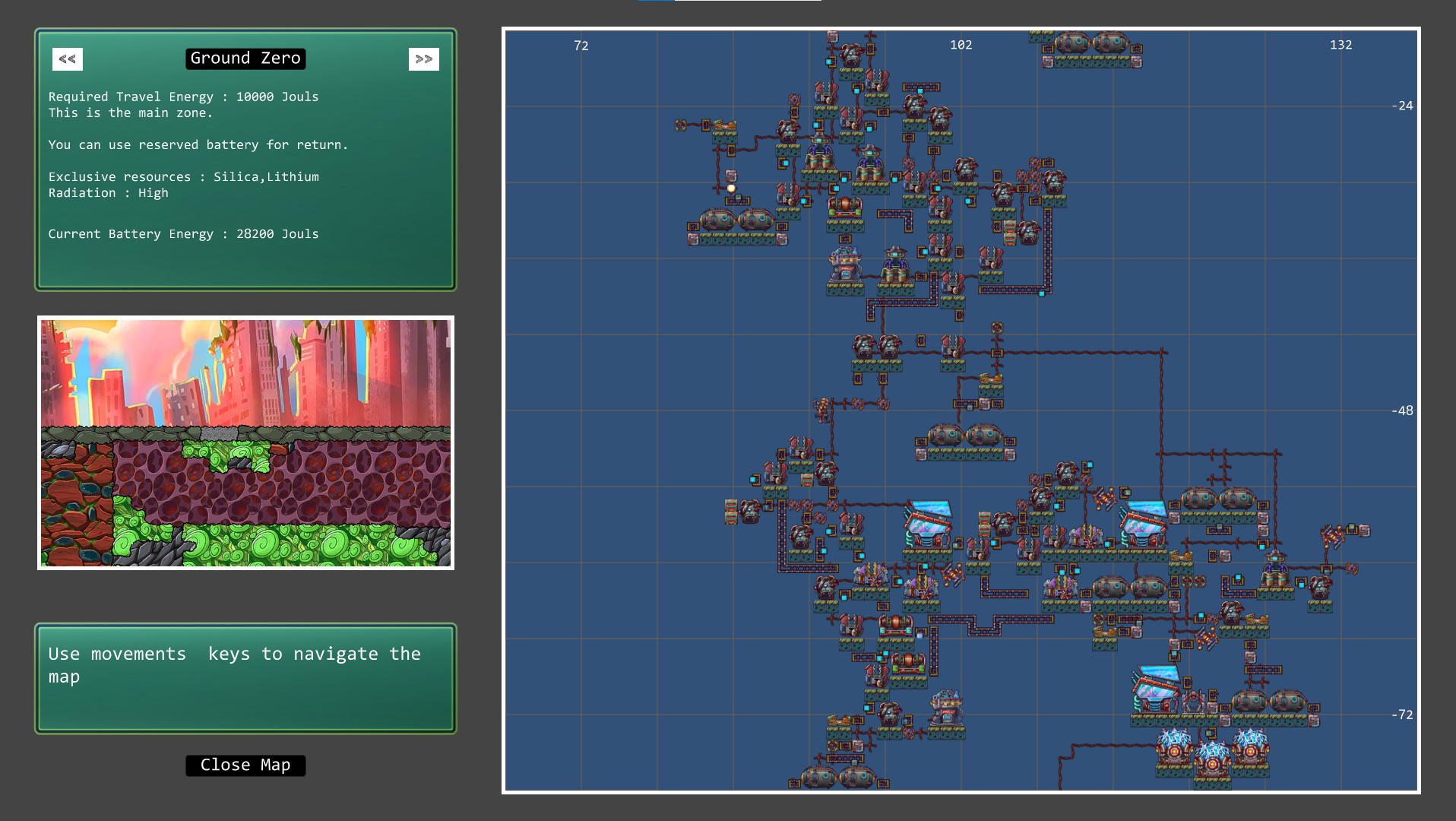Open the zone preview thumbnail image

(246, 443)
